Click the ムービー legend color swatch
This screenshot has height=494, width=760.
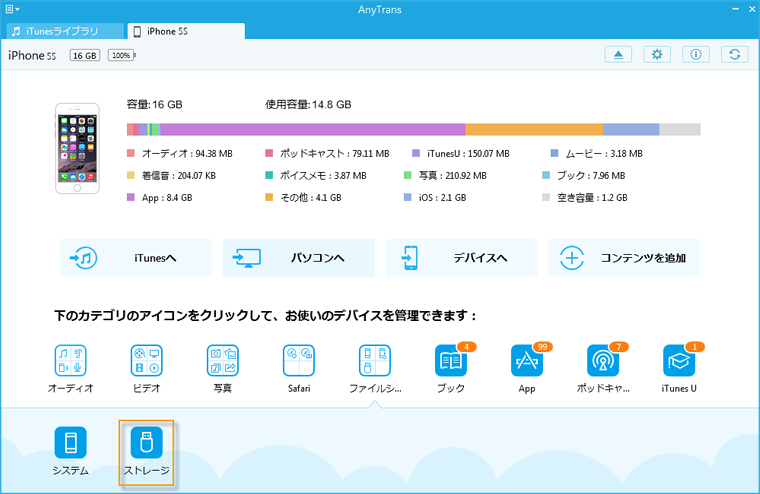[554, 153]
